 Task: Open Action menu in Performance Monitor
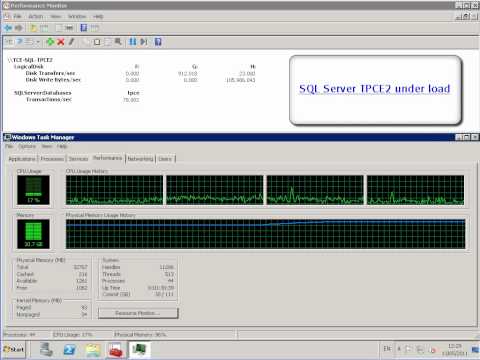pos(36,16)
